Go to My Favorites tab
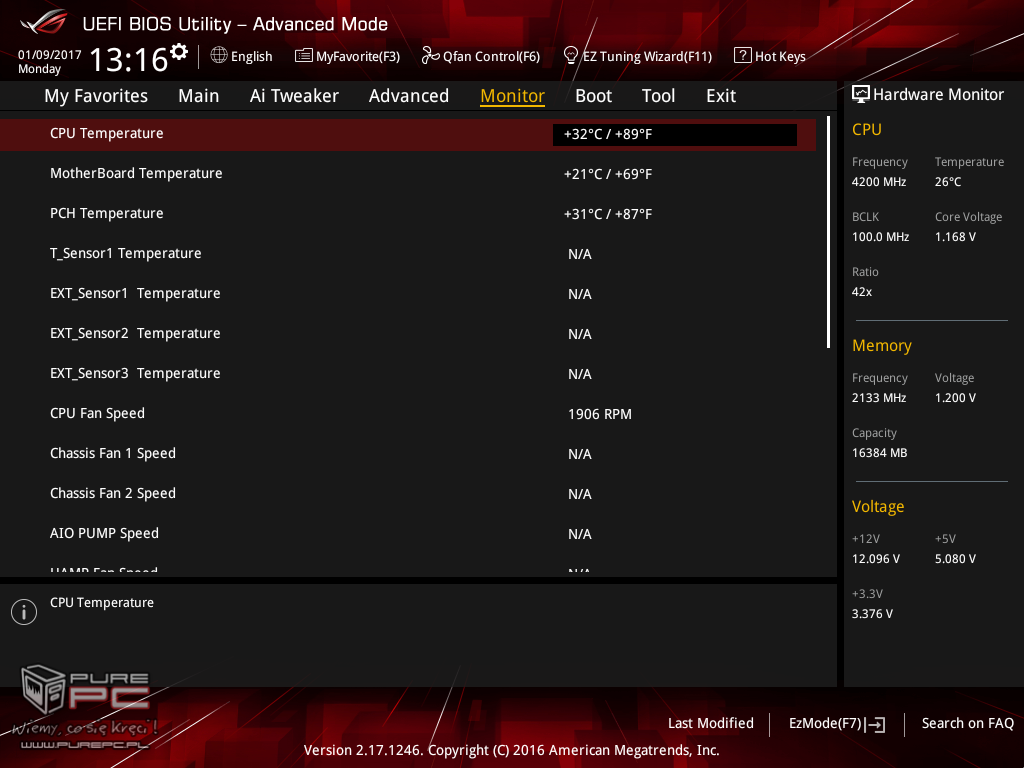The width and height of the screenshot is (1024, 768). tap(96, 96)
